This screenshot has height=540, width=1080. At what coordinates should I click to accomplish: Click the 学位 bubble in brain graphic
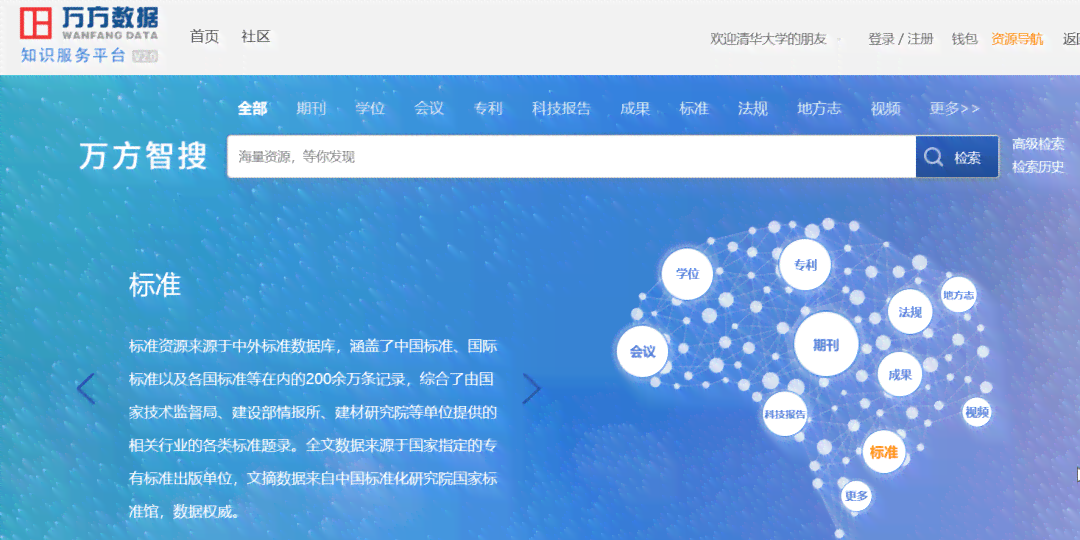(x=687, y=274)
